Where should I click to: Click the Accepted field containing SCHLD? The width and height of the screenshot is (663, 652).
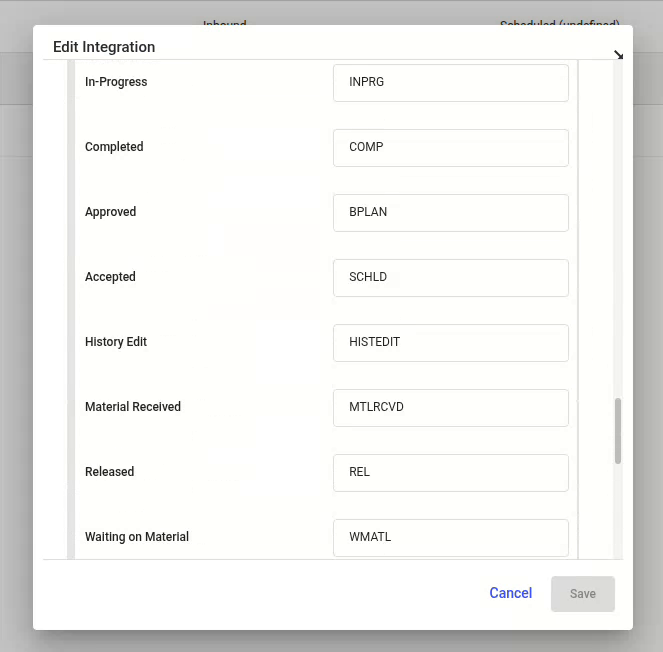[451, 278]
